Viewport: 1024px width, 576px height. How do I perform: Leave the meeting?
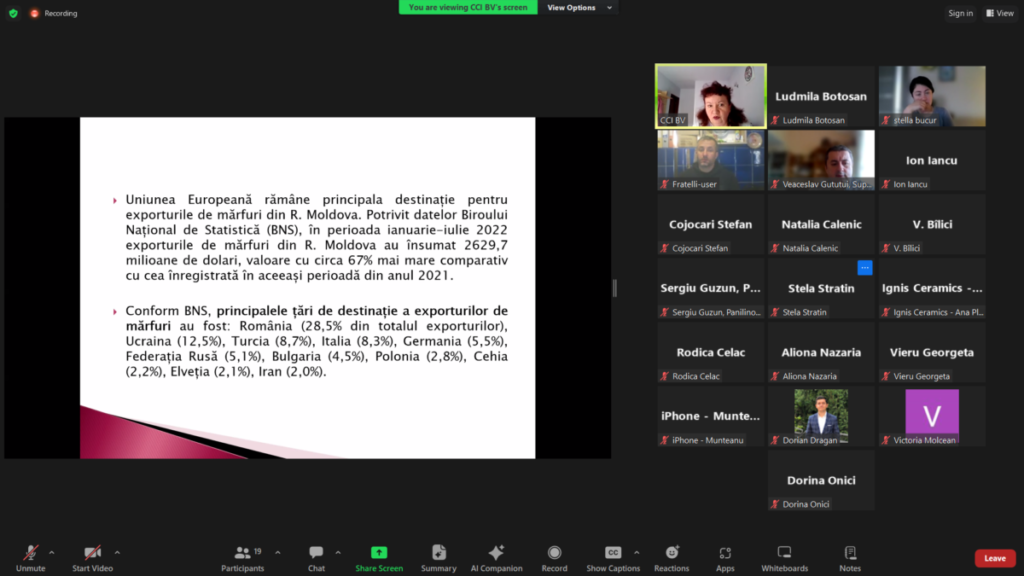coord(995,558)
